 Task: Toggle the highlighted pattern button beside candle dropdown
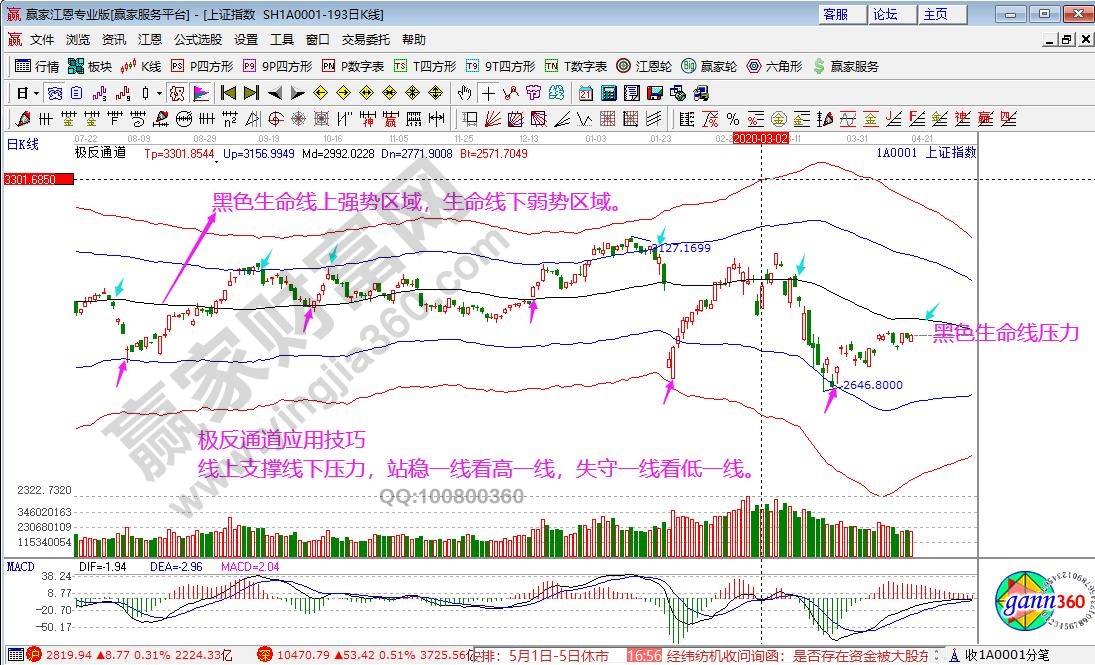pos(176,93)
